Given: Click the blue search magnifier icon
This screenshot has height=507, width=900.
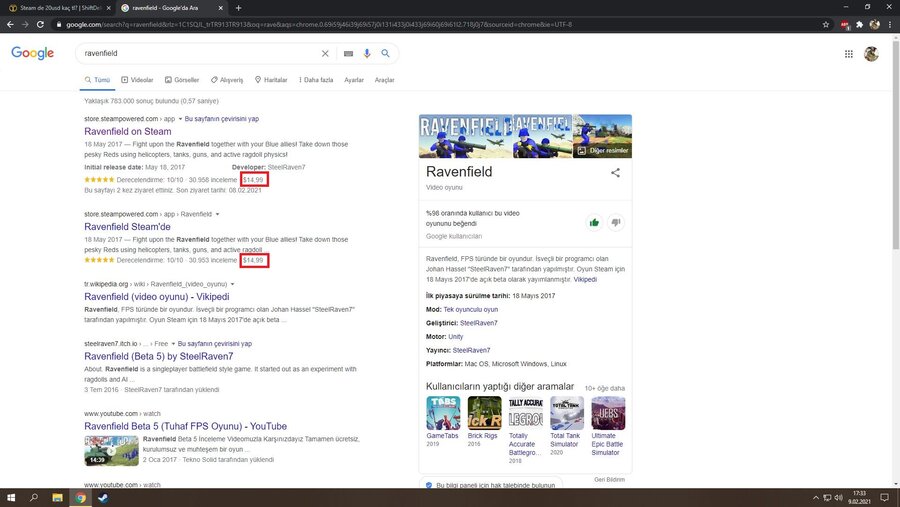Looking at the screenshot, I should pos(385,53).
